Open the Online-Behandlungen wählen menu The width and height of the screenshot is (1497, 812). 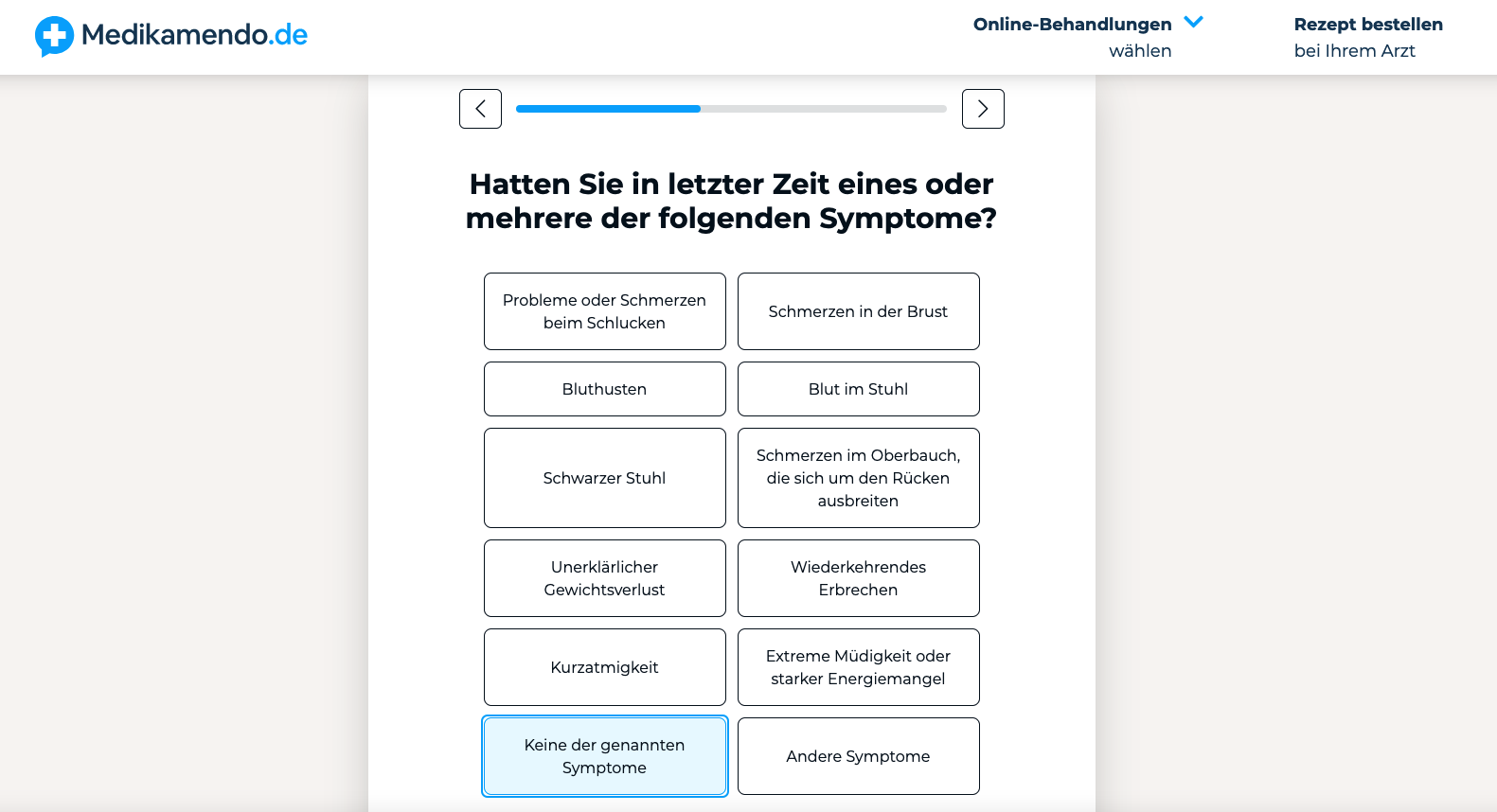(1072, 37)
